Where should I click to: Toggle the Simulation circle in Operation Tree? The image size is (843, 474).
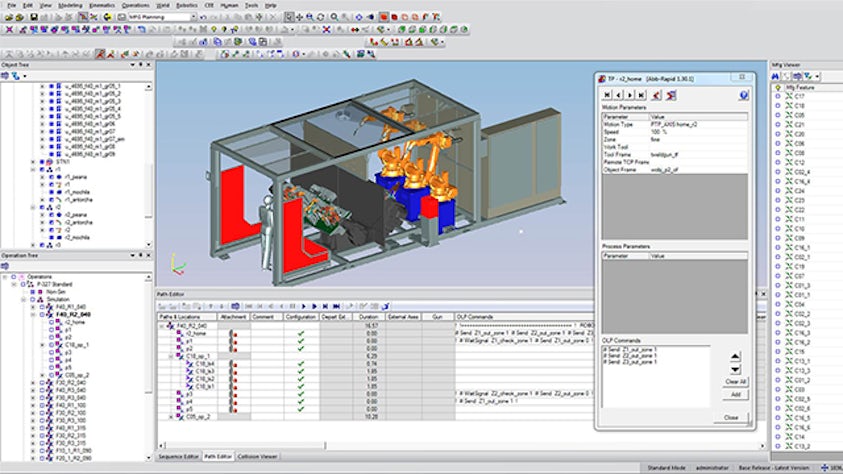32,299
